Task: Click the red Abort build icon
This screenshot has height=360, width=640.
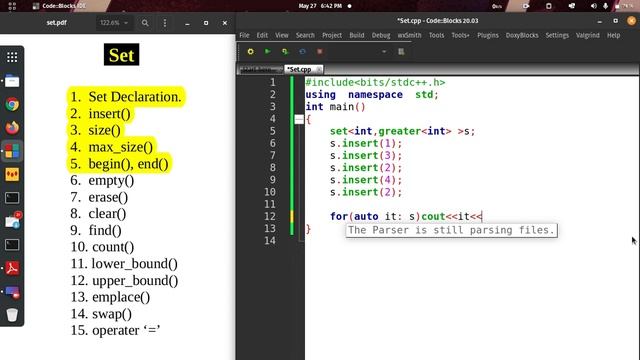Action: tap(320, 51)
